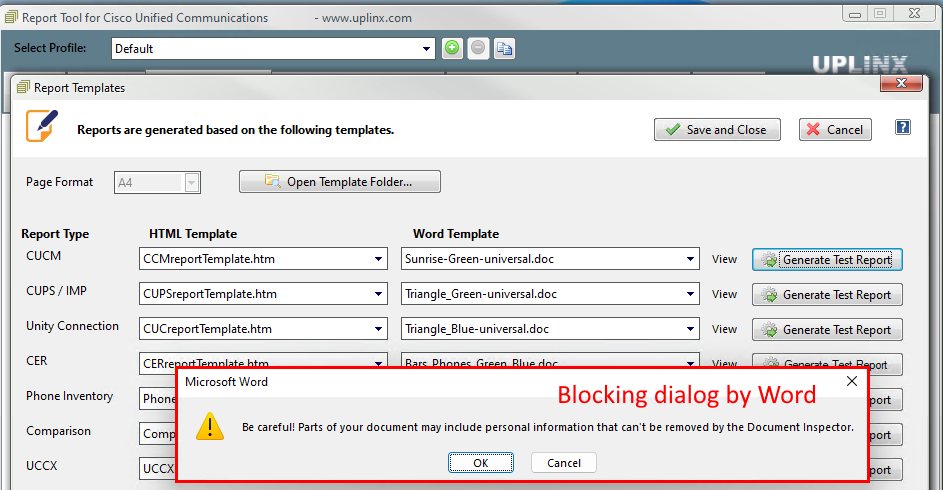Open the Page Format A4 dropdown
The width and height of the screenshot is (943, 490).
point(192,183)
